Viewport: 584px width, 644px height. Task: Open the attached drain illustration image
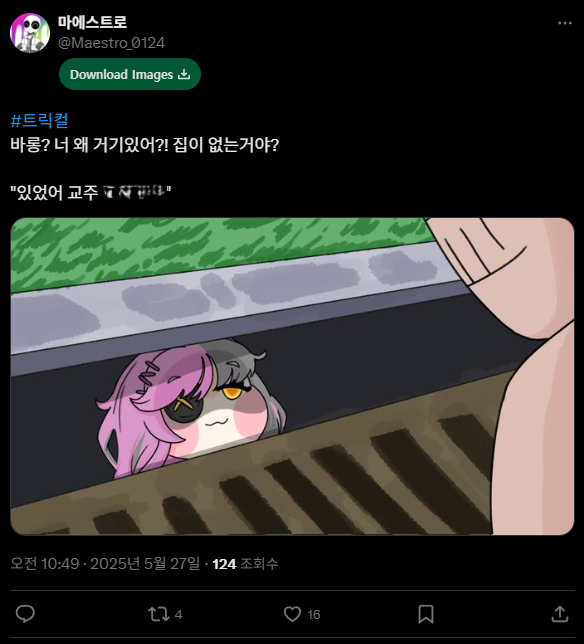click(292, 376)
